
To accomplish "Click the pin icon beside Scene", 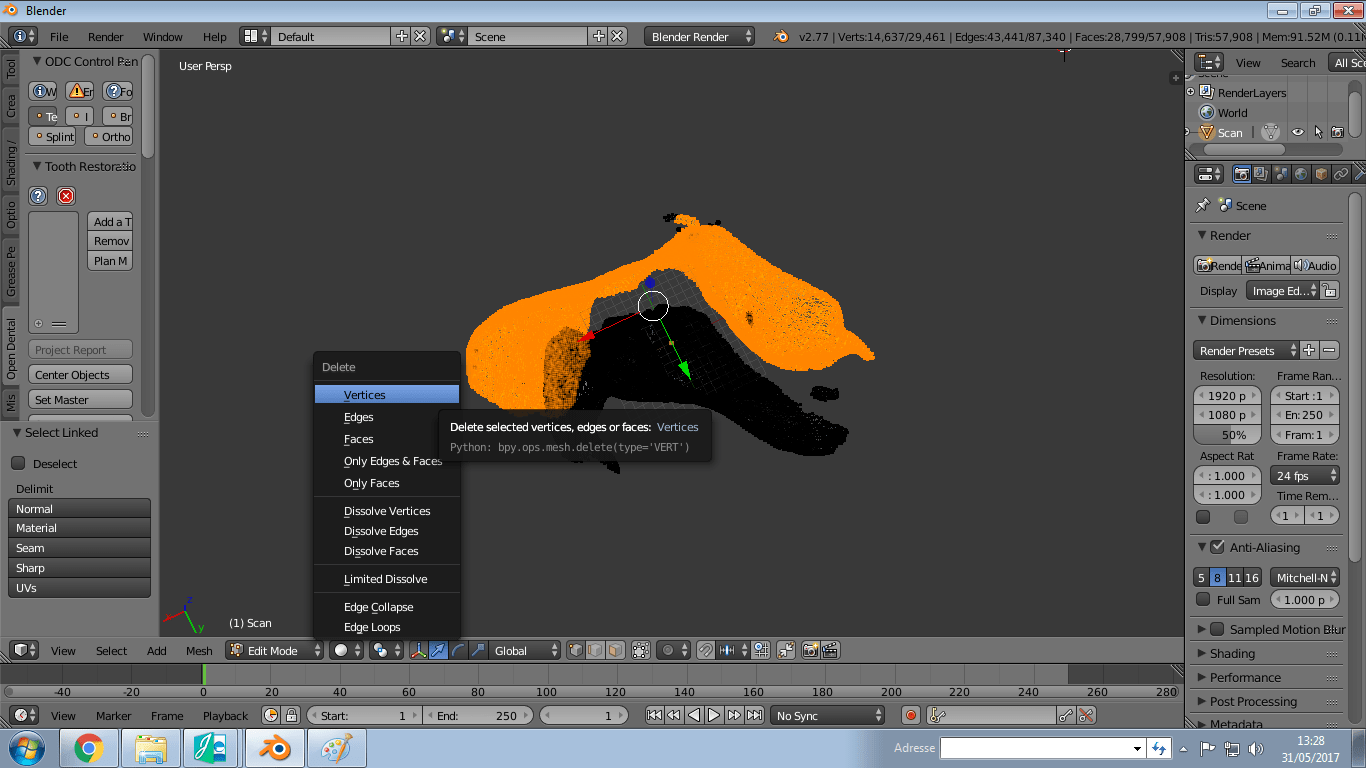I will pyautogui.click(x=1202, y=205).
